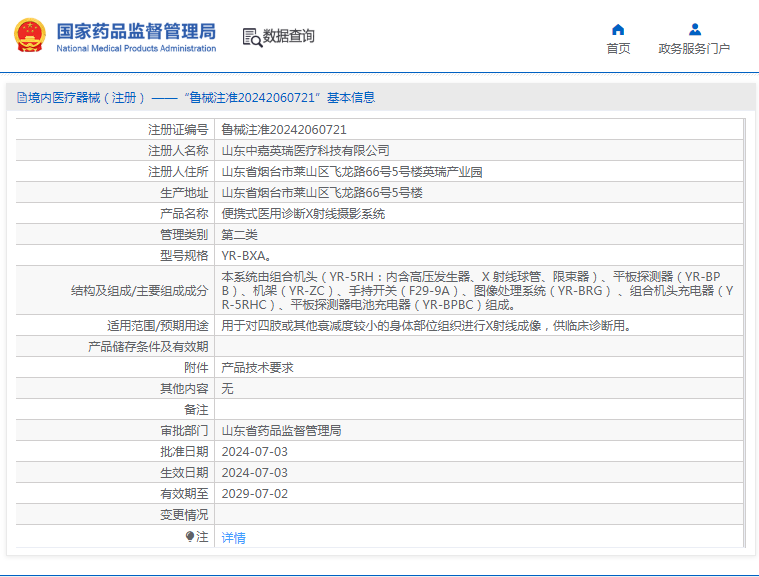
Task: Click the 审批部门 row label
Action: pos(184,431)
